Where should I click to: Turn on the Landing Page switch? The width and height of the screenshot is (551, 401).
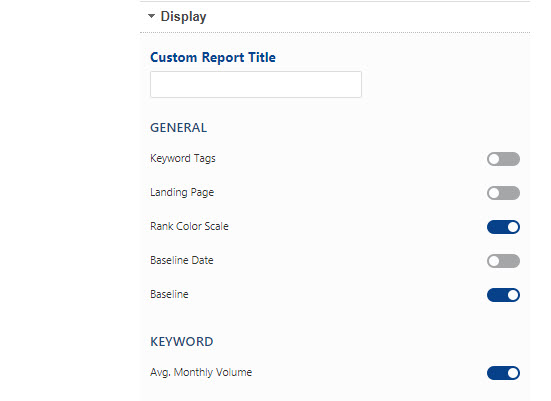pos(503,193)
